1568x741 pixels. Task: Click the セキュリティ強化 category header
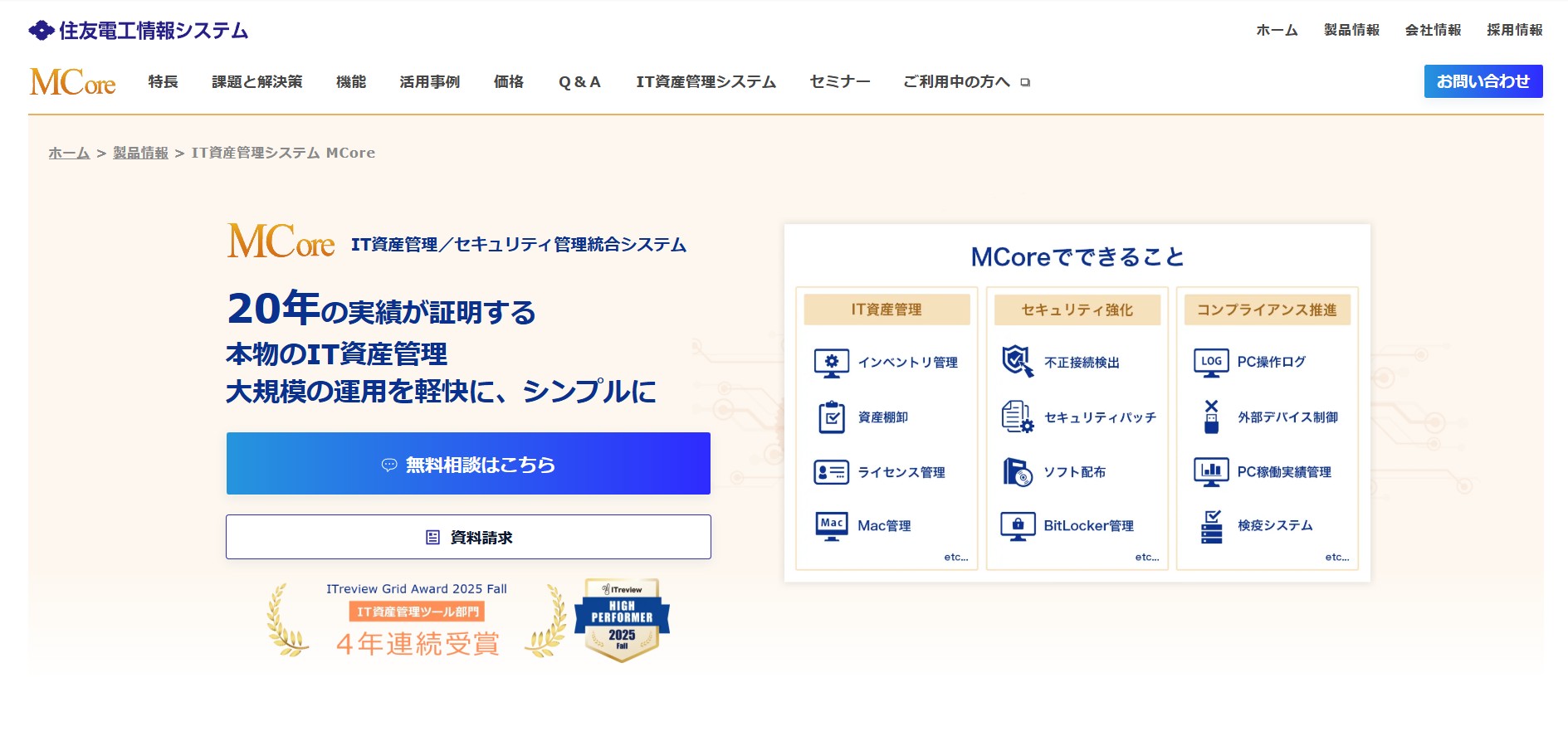pyautogui.click(x=1077, y=310)
